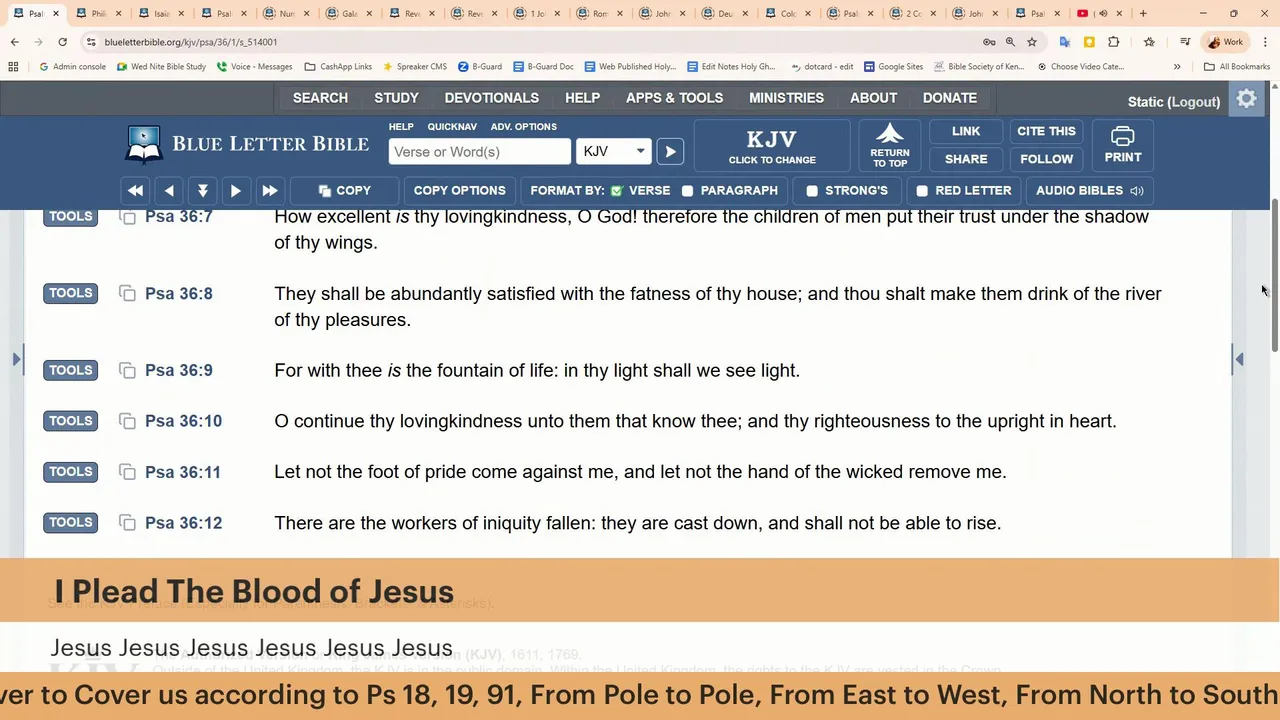Image resolution: width=1280 pixels, height=720 pixels.
Task: Open Adv. Options link
Action: (x=523, y=127)
